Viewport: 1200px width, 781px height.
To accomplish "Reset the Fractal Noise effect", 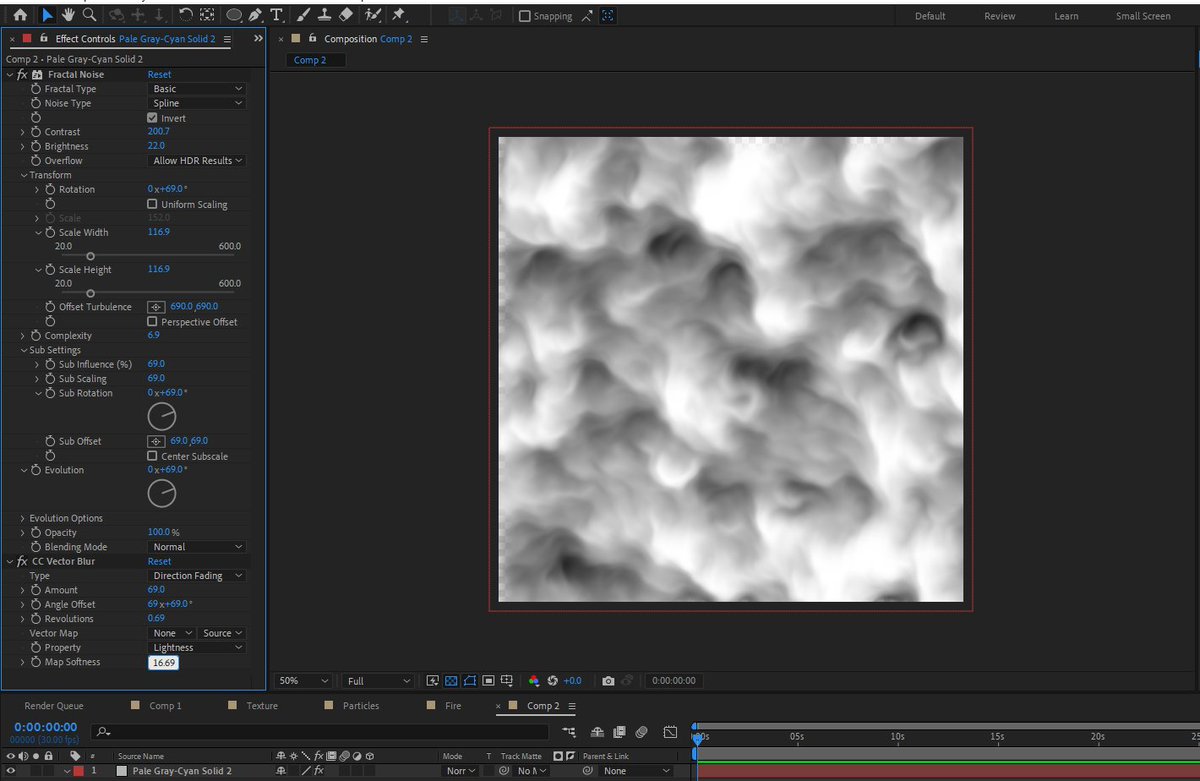I will click(159, 75).
